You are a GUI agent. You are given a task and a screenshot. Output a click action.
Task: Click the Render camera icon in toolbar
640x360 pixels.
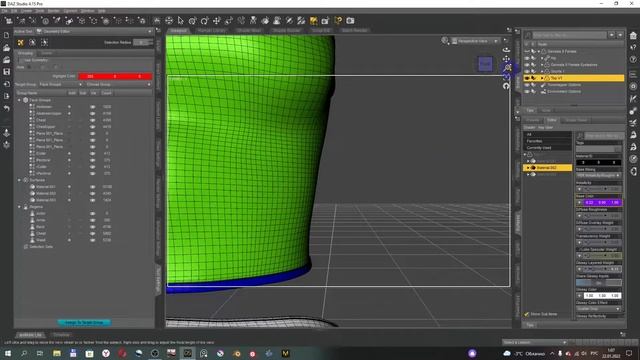(350, 20)
